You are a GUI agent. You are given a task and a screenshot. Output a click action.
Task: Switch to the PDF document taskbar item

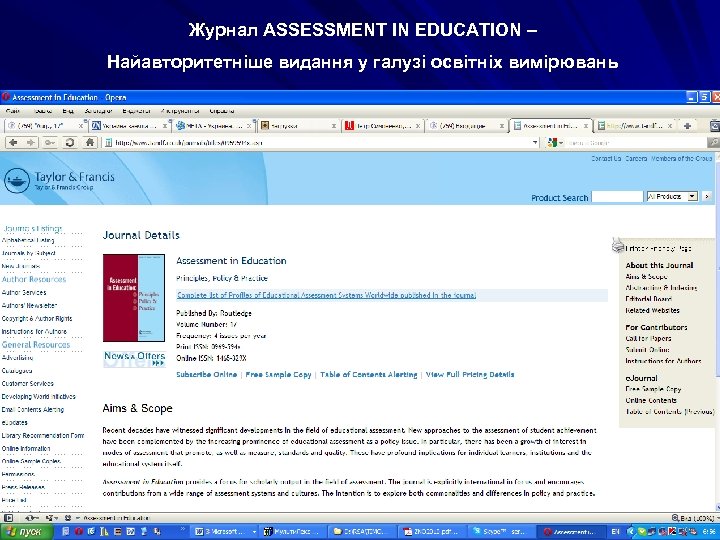(432, 532)
